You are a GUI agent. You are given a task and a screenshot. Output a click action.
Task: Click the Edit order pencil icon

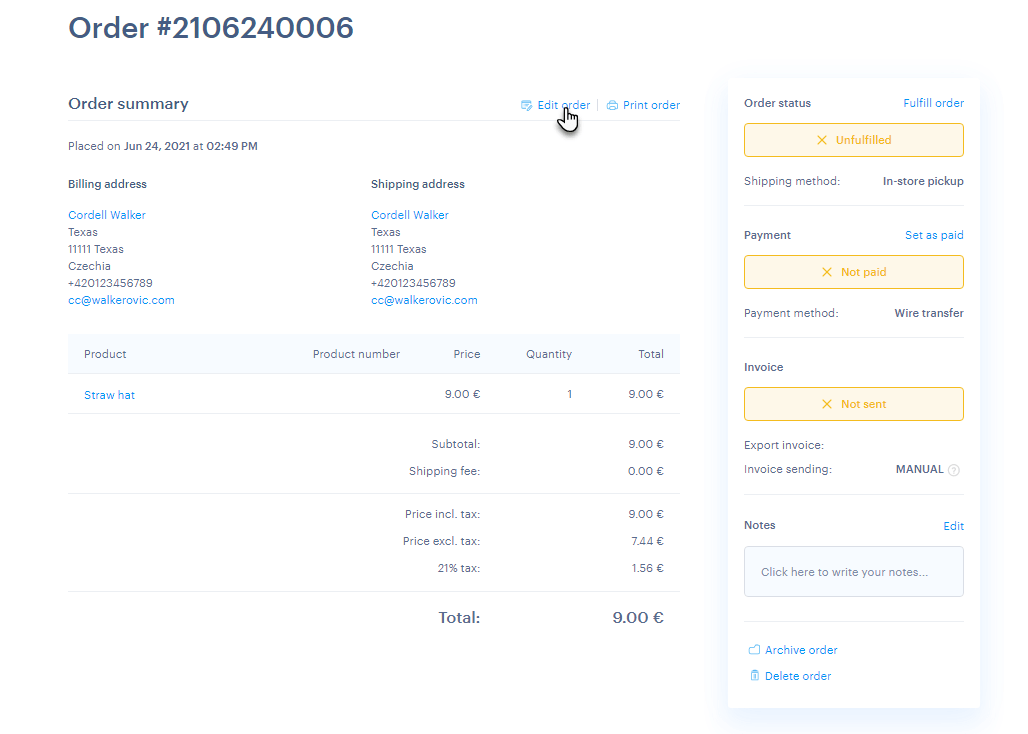pos(526,105)
